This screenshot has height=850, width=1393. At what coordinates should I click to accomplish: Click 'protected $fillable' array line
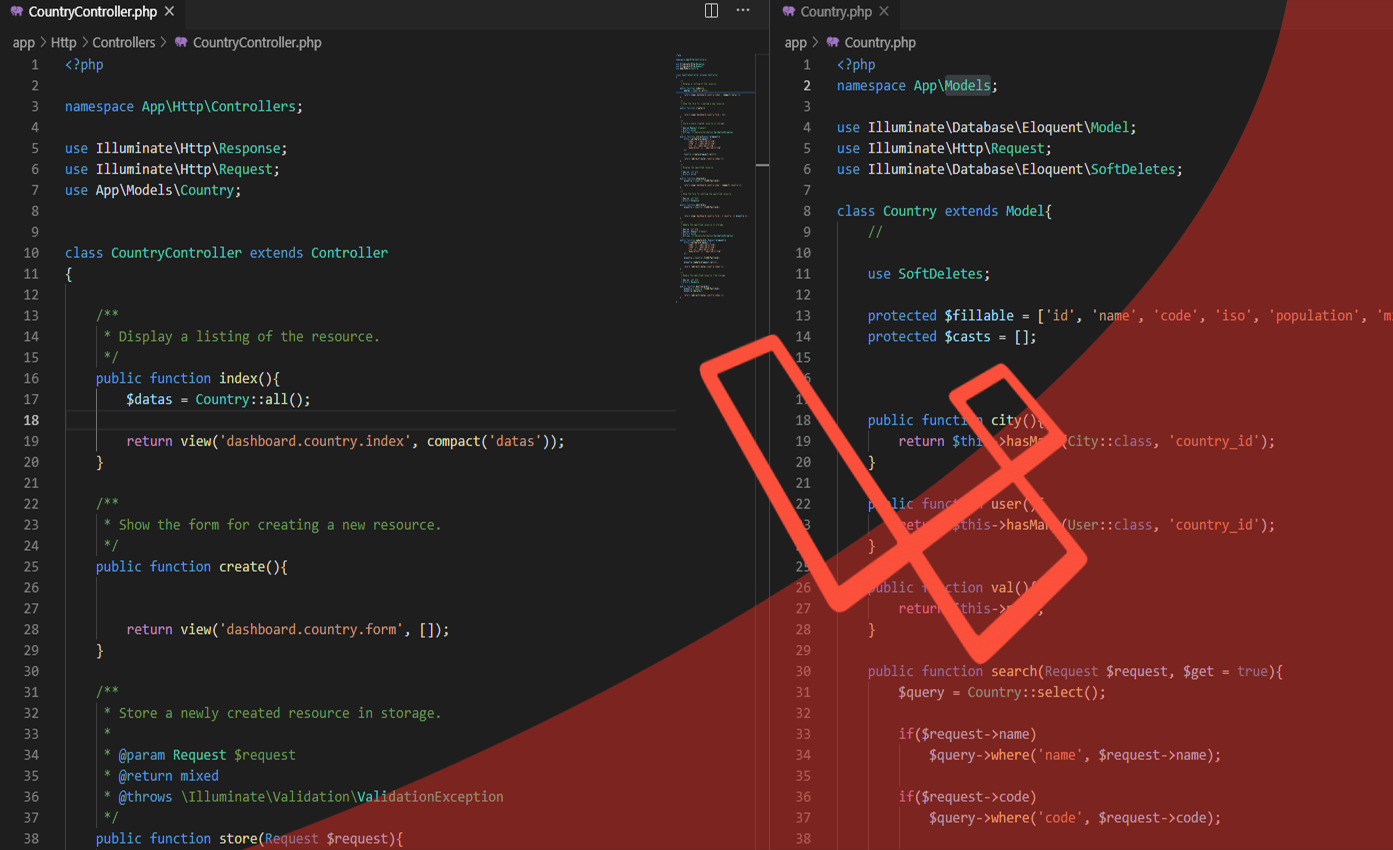[1130, 316]
